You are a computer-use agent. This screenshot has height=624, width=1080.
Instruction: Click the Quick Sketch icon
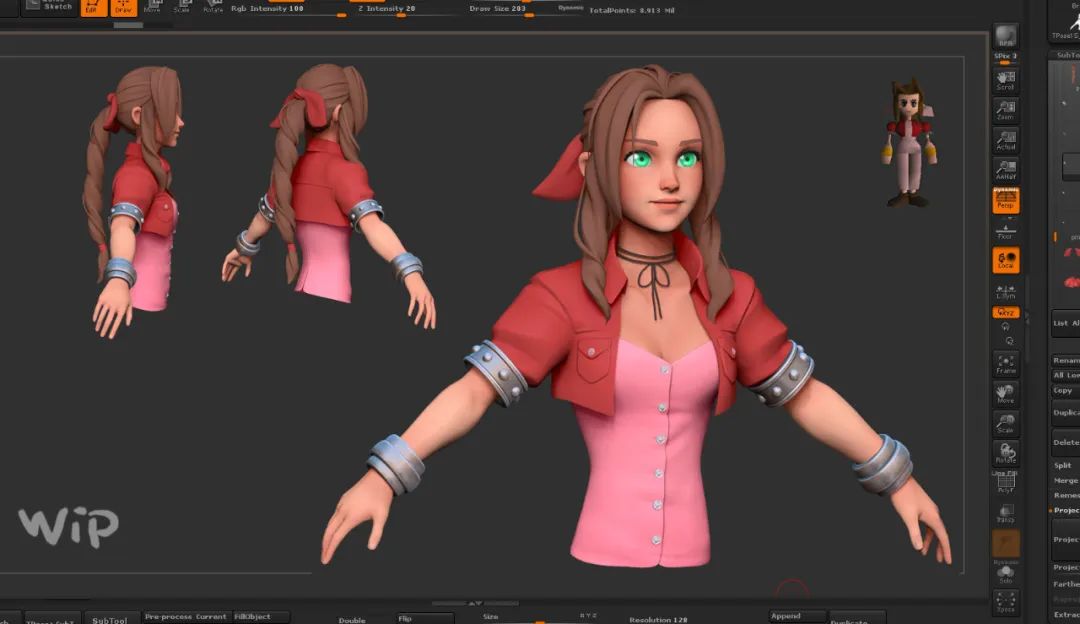click(50, 7)
